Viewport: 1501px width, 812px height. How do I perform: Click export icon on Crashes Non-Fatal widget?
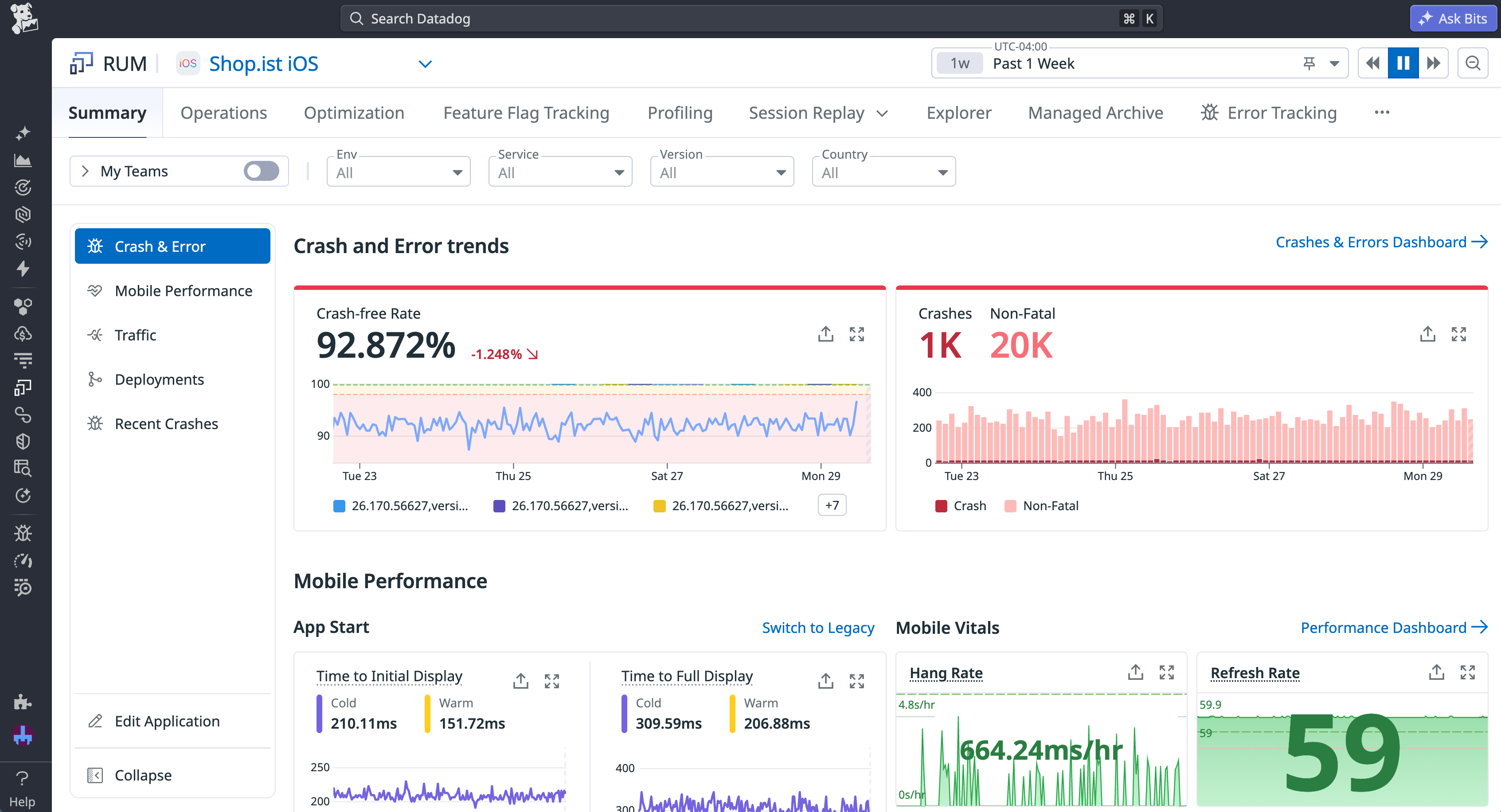click(x=1427, y=334)
